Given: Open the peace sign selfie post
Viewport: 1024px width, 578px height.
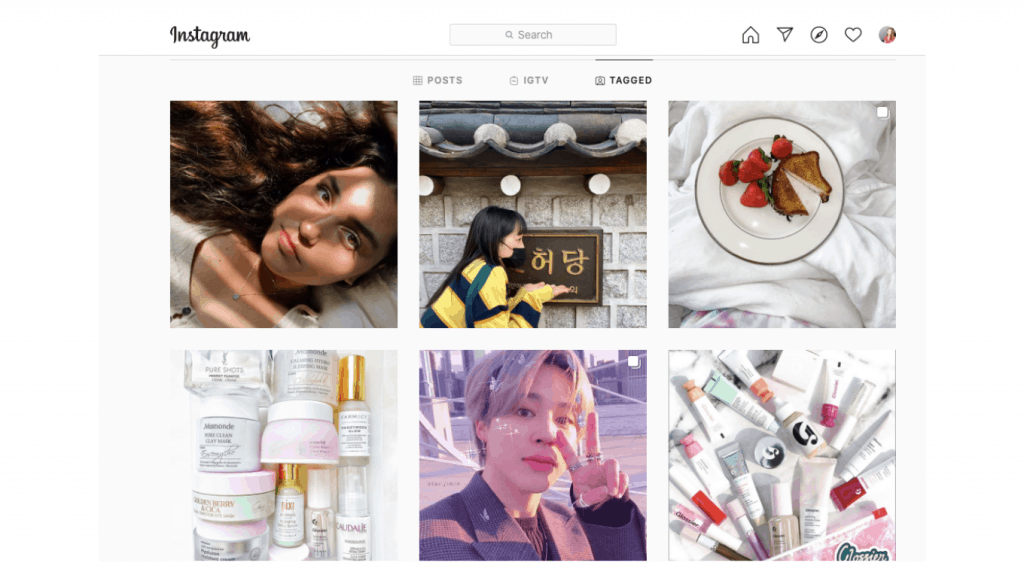Looking at the screenshot, I should (x=533, y=455).
